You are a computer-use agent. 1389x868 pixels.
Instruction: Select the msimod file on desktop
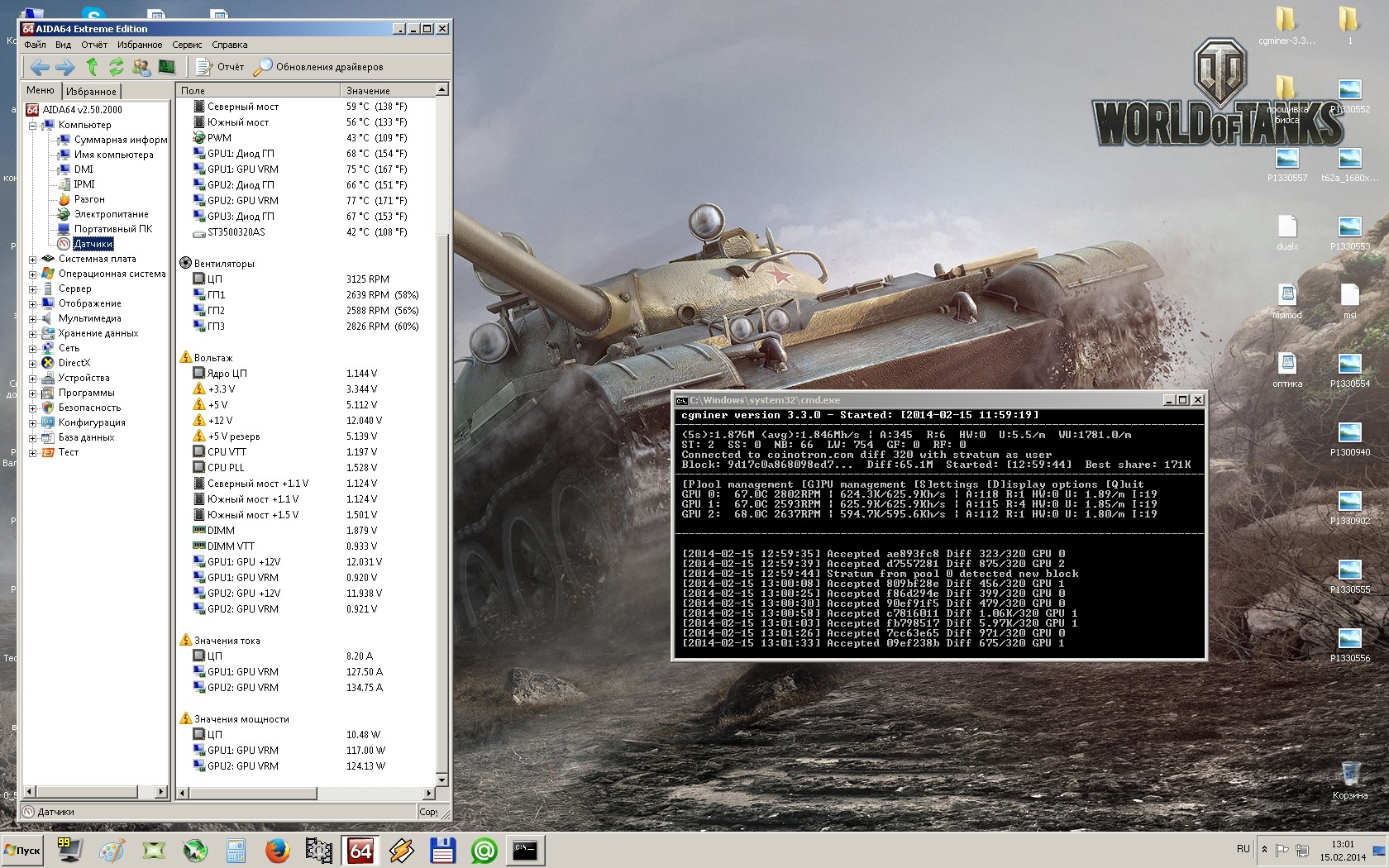tap(1287, 301)
